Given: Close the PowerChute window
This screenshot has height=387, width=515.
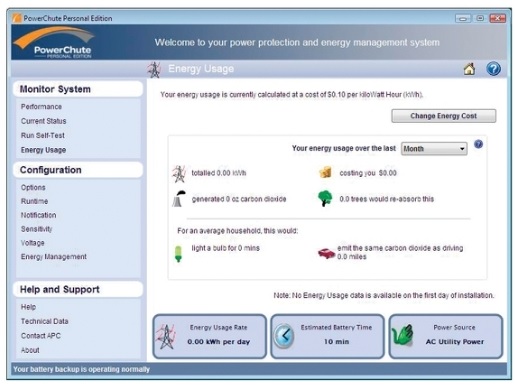Looking at the screenshot, I should point(497,18).
